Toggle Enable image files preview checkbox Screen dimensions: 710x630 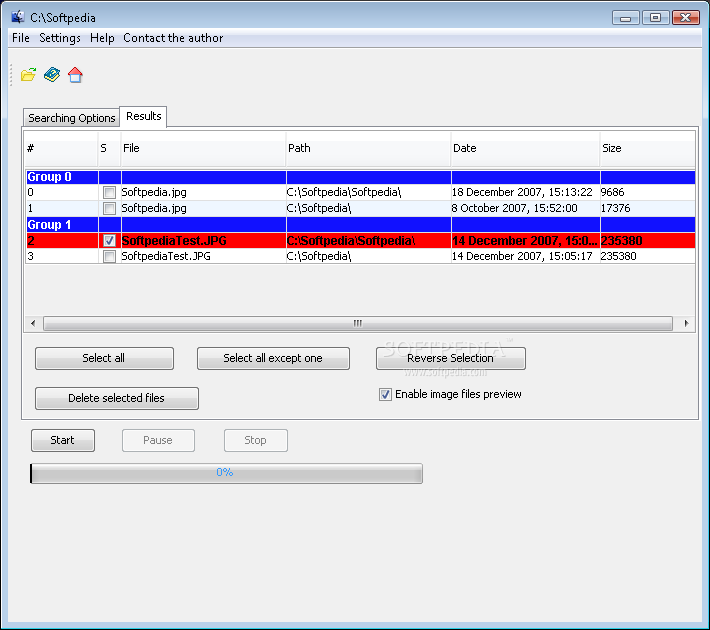click(385, 394)
